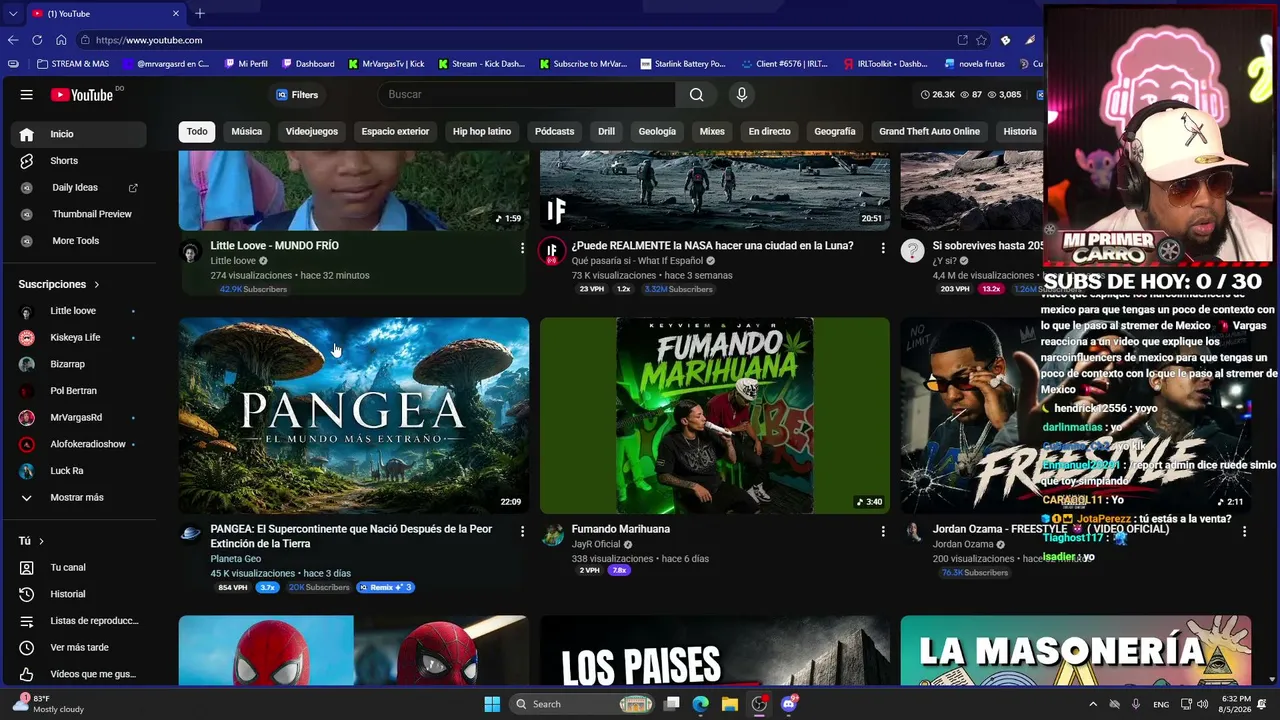Open Little loove channel in subscriptions
1280x720 pixels.
click(x=79, y=311)
